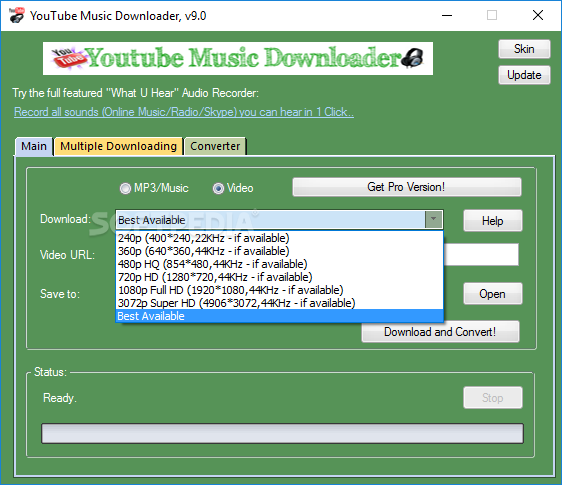562x485 pixels.
Task: Click the Skin button
Action: (x=524, y=49)
